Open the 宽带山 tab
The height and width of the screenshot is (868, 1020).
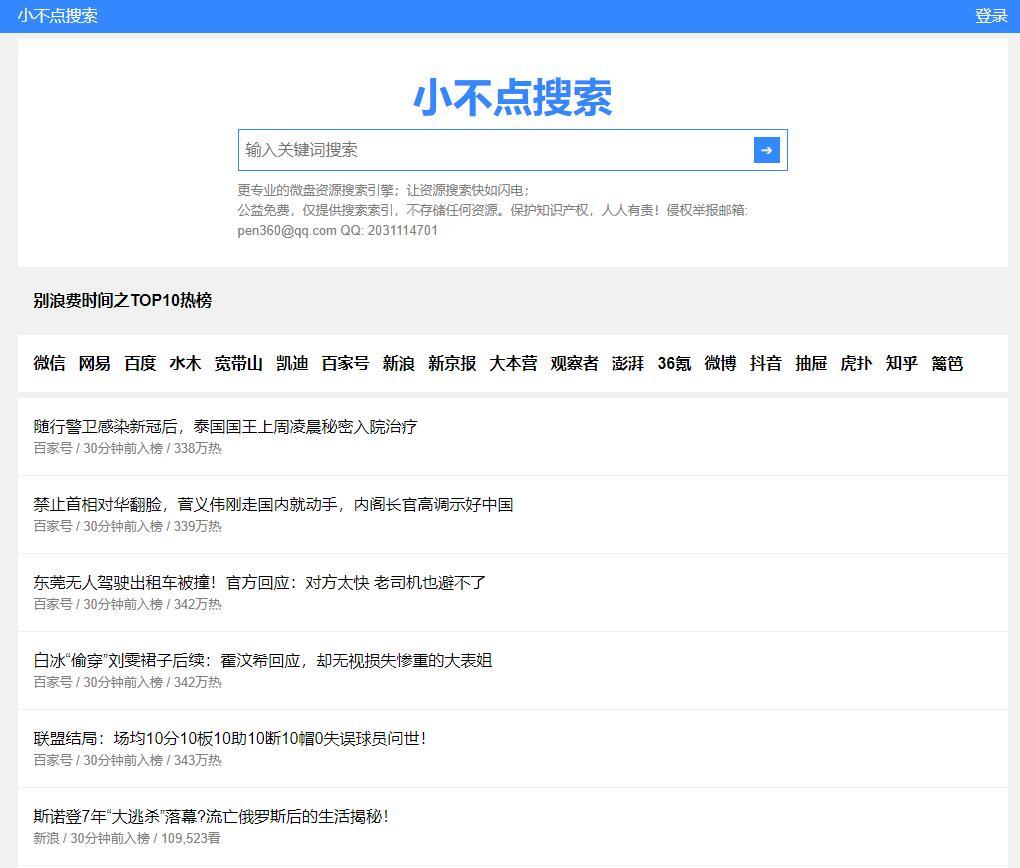[238, 363]
